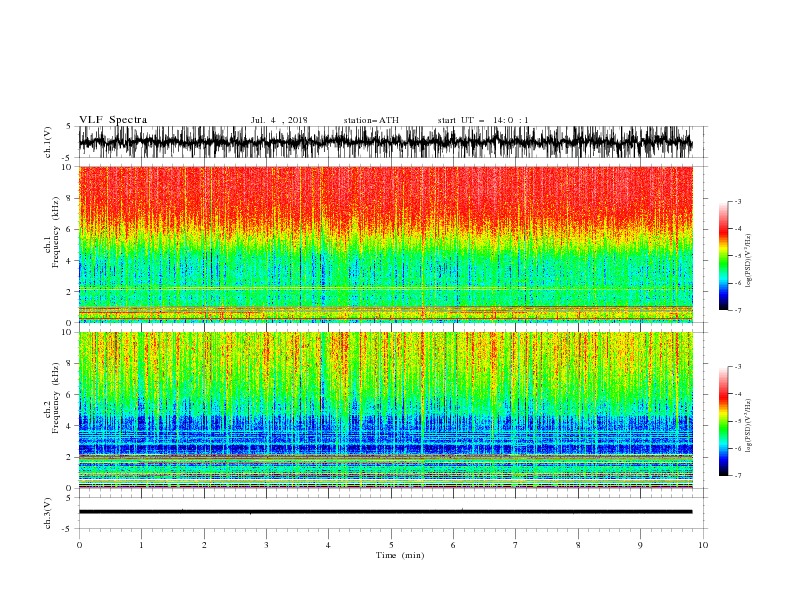792x612 pixels.
Task: Click time-axis tick label "3"
Action: pos(266,545)
